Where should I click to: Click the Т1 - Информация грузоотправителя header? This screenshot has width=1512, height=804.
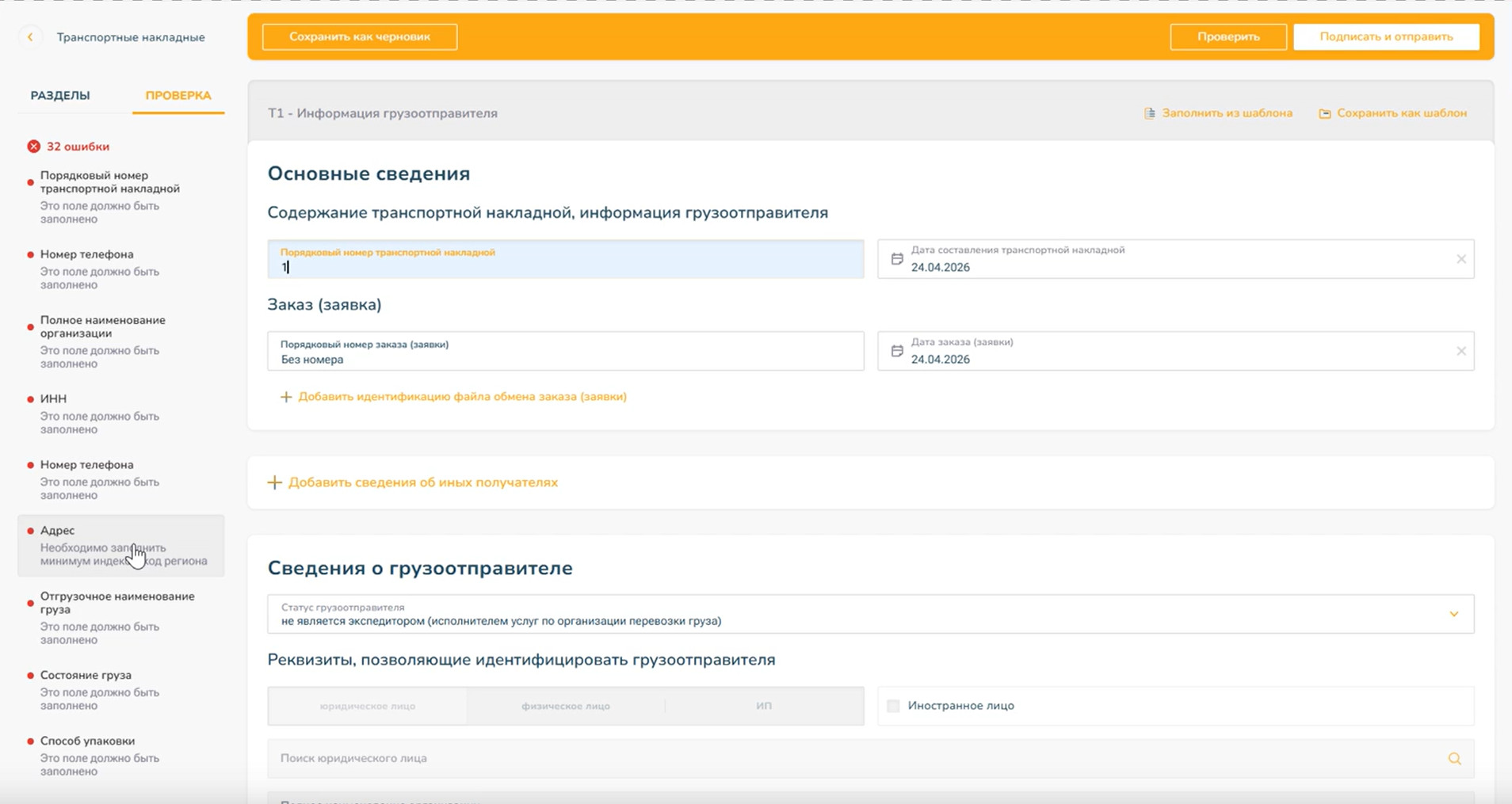coord(383,113)
